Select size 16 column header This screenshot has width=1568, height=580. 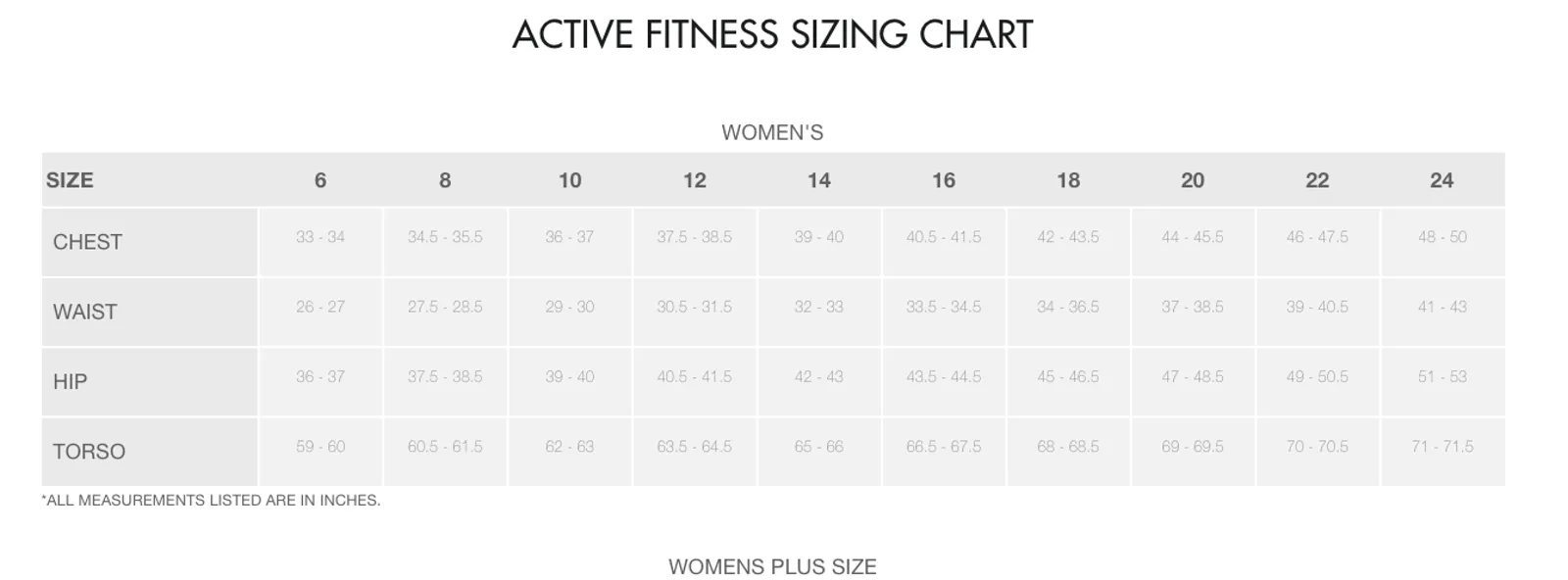[944, 180]
